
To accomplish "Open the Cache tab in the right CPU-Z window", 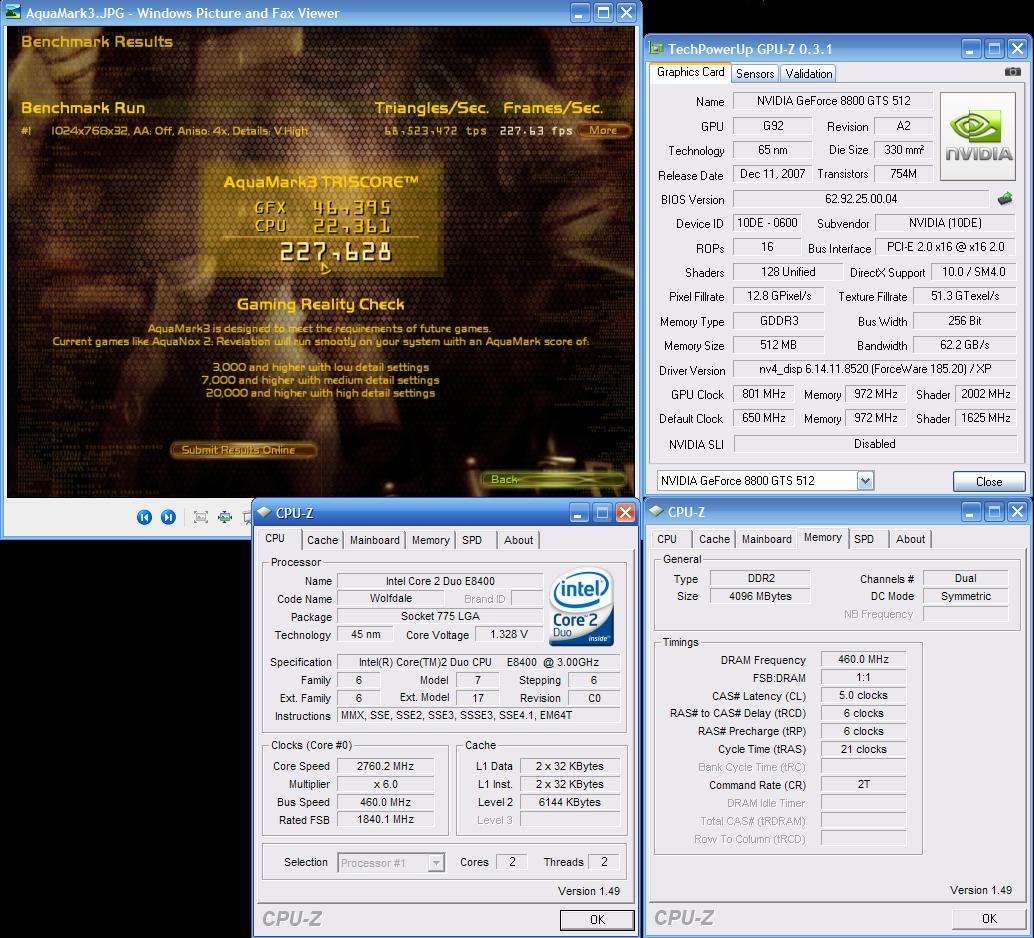I will click(714, 539).
